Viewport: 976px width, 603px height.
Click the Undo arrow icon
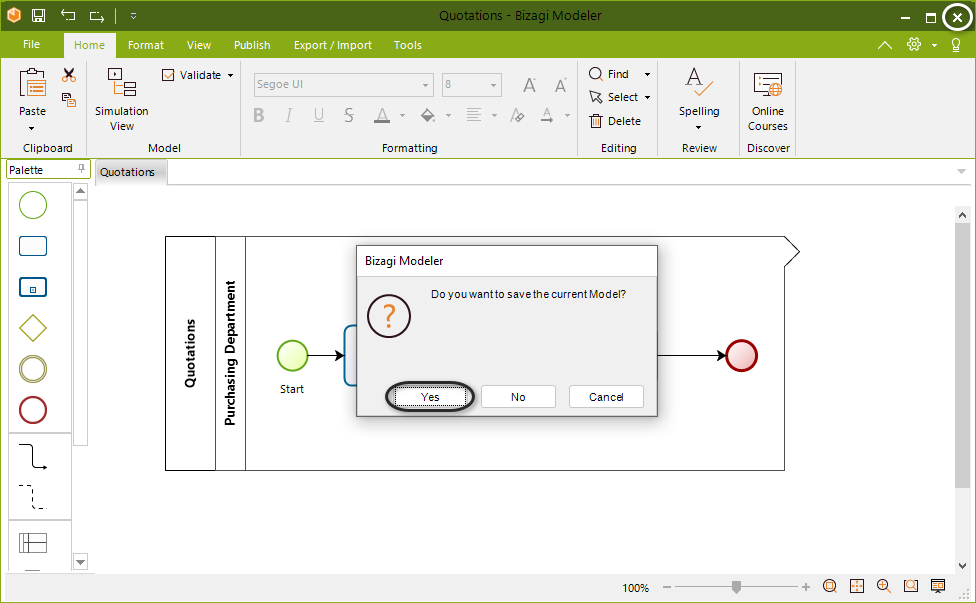tap(68, 15)
